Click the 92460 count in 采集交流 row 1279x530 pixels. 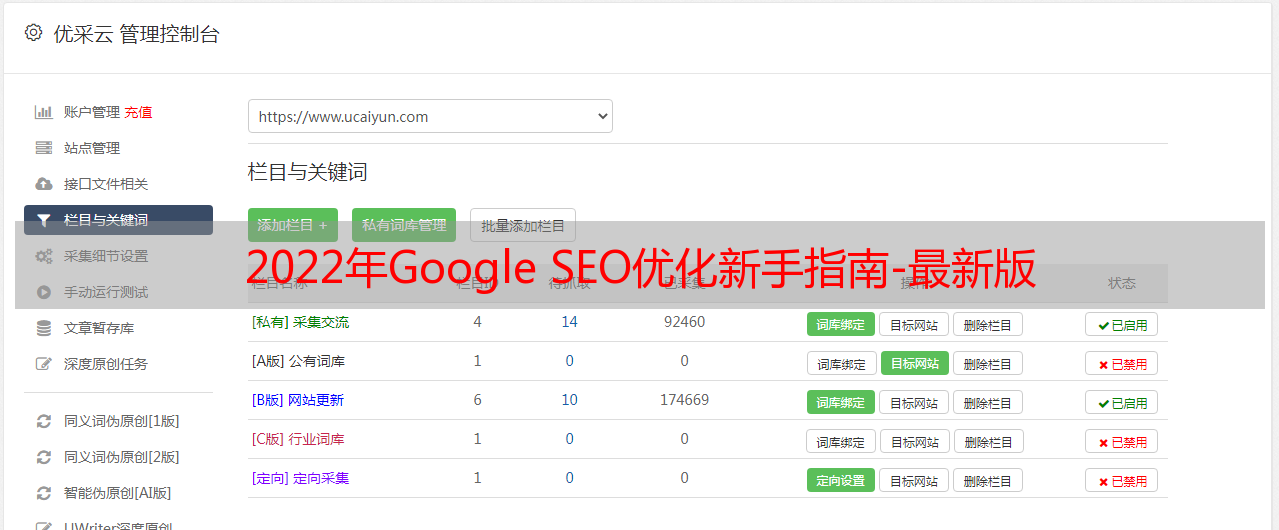pyautogui.click(x=684, y=322)
